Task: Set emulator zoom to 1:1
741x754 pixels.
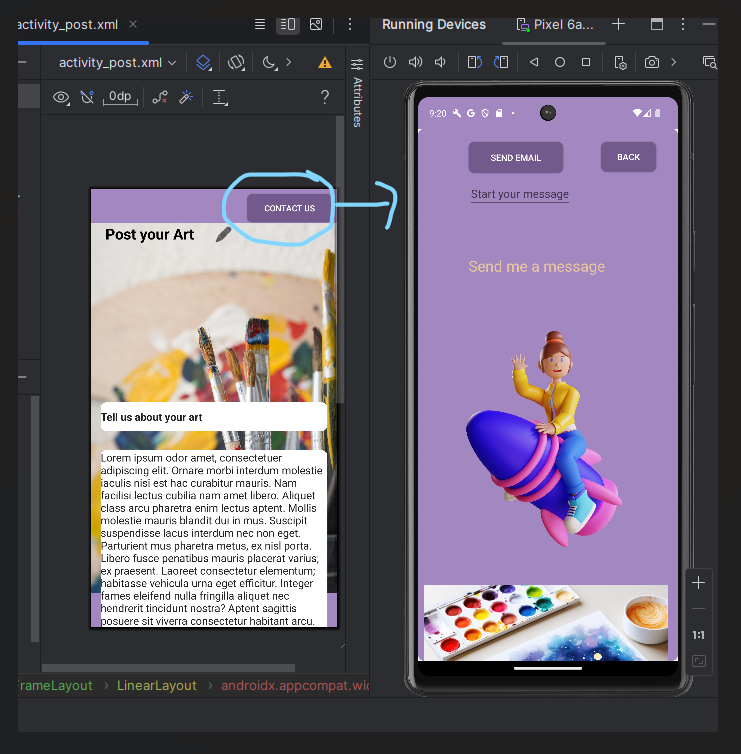Action: pos(698,635)
